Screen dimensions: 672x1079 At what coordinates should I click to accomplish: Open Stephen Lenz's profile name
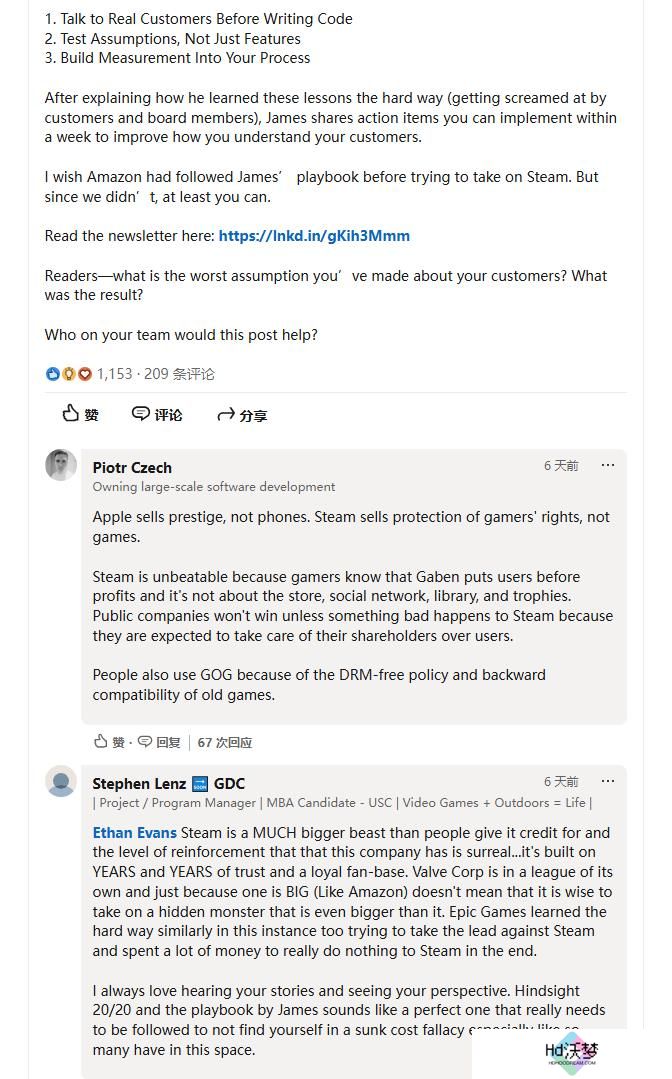(139, 783)
